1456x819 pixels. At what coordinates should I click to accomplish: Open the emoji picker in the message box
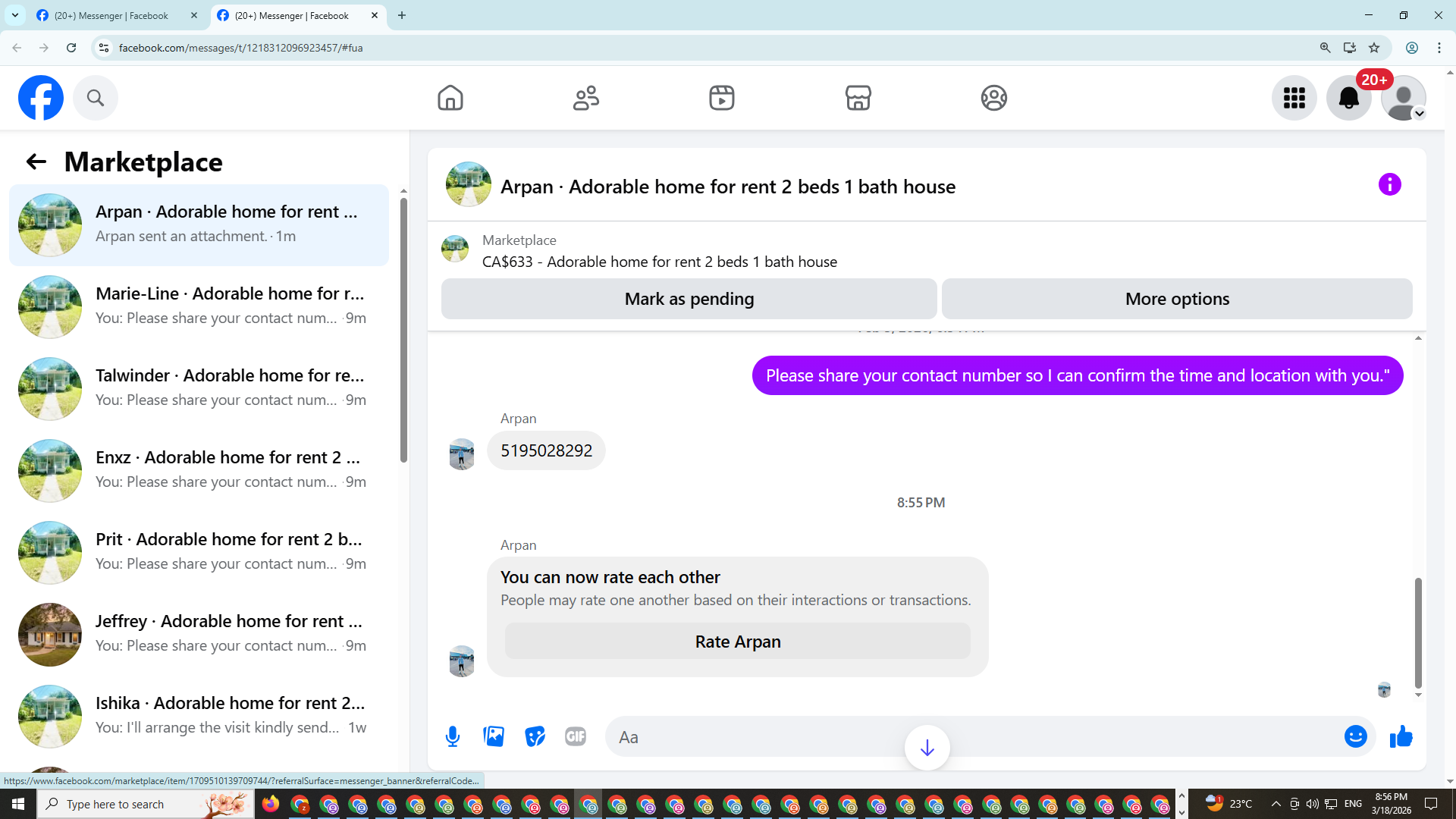[x=1355, y=736]
